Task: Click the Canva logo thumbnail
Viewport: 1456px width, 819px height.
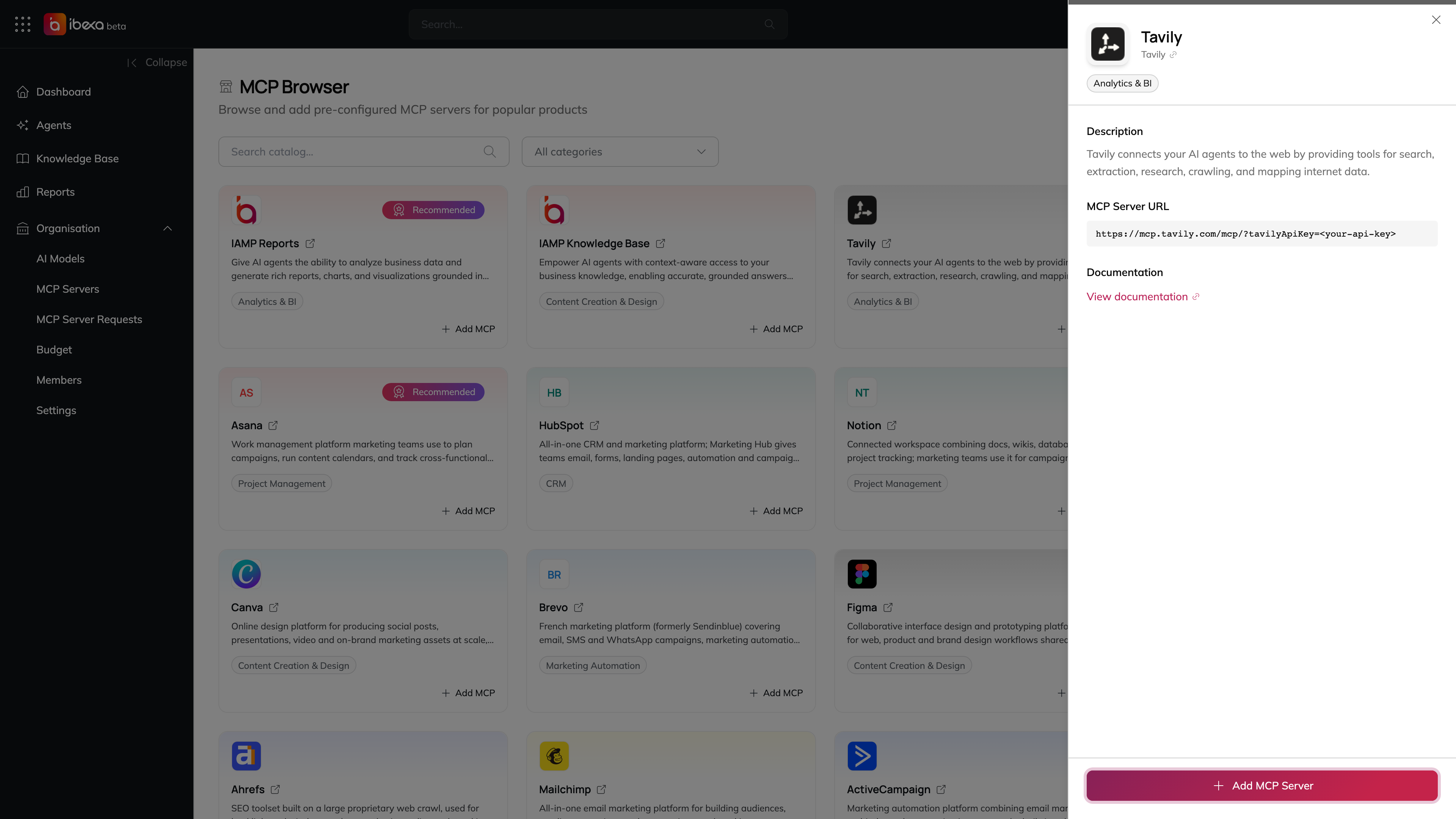Action: coord(246,574)
